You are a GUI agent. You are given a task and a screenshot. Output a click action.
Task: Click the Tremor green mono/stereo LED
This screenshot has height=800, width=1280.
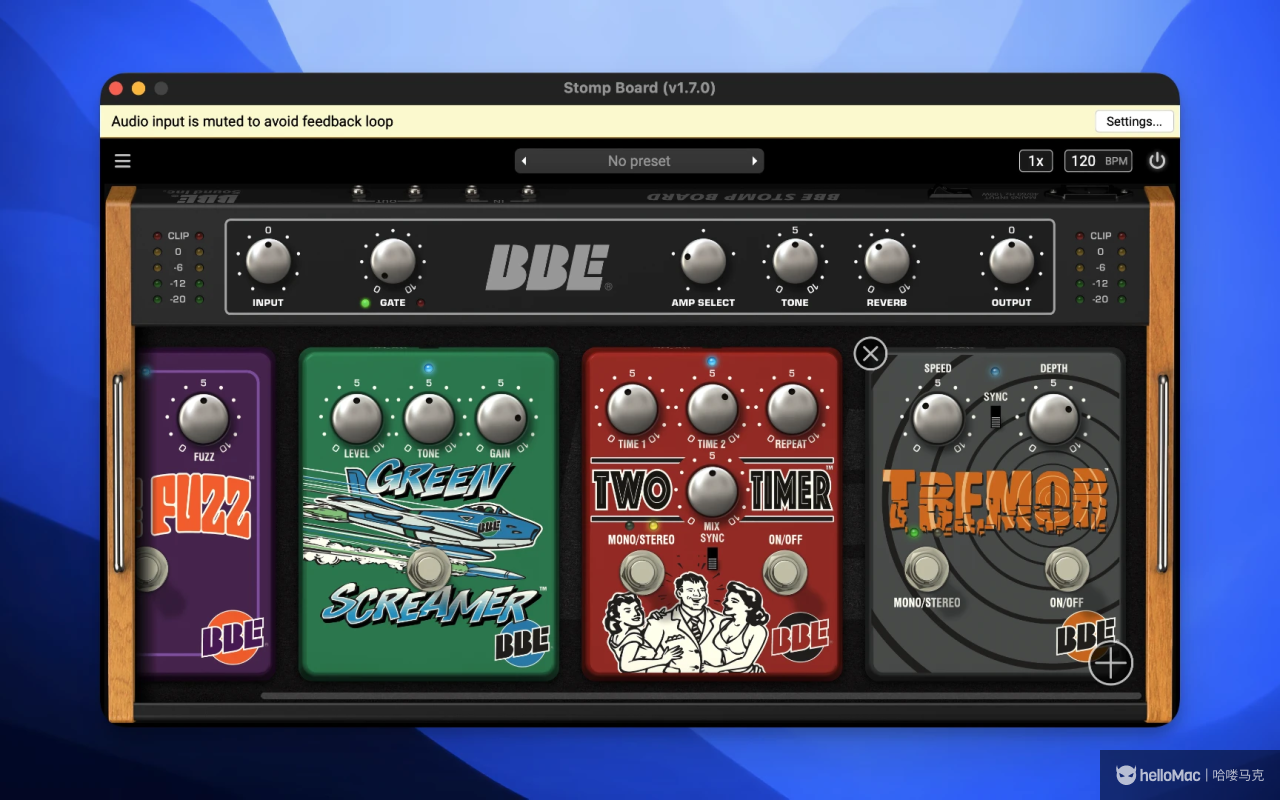[x=914, y=533]
